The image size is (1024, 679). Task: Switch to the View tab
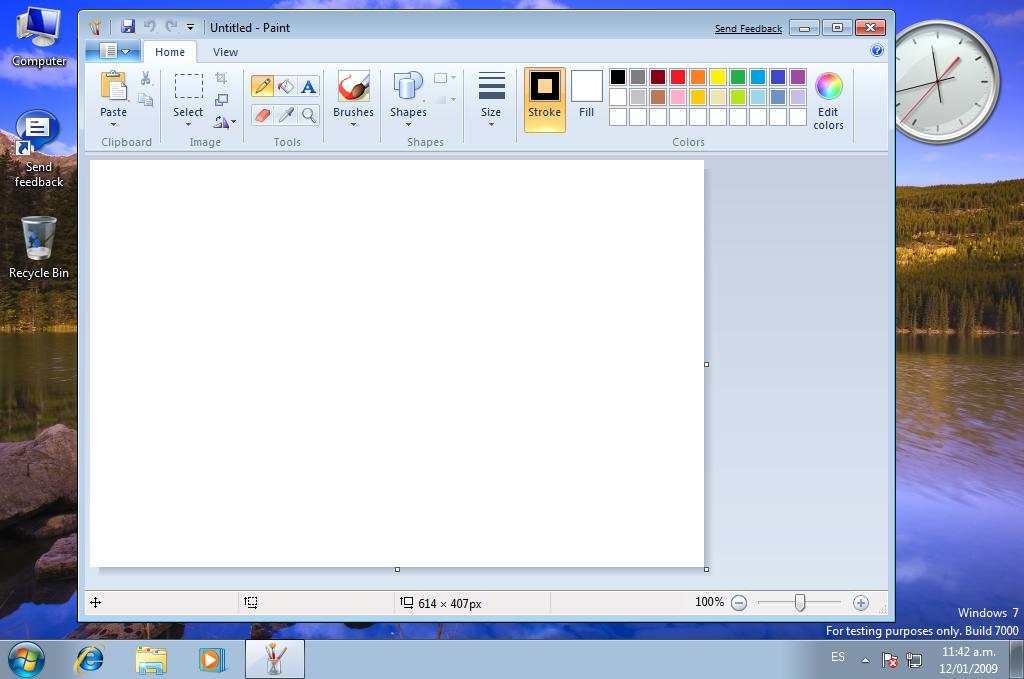225,52
